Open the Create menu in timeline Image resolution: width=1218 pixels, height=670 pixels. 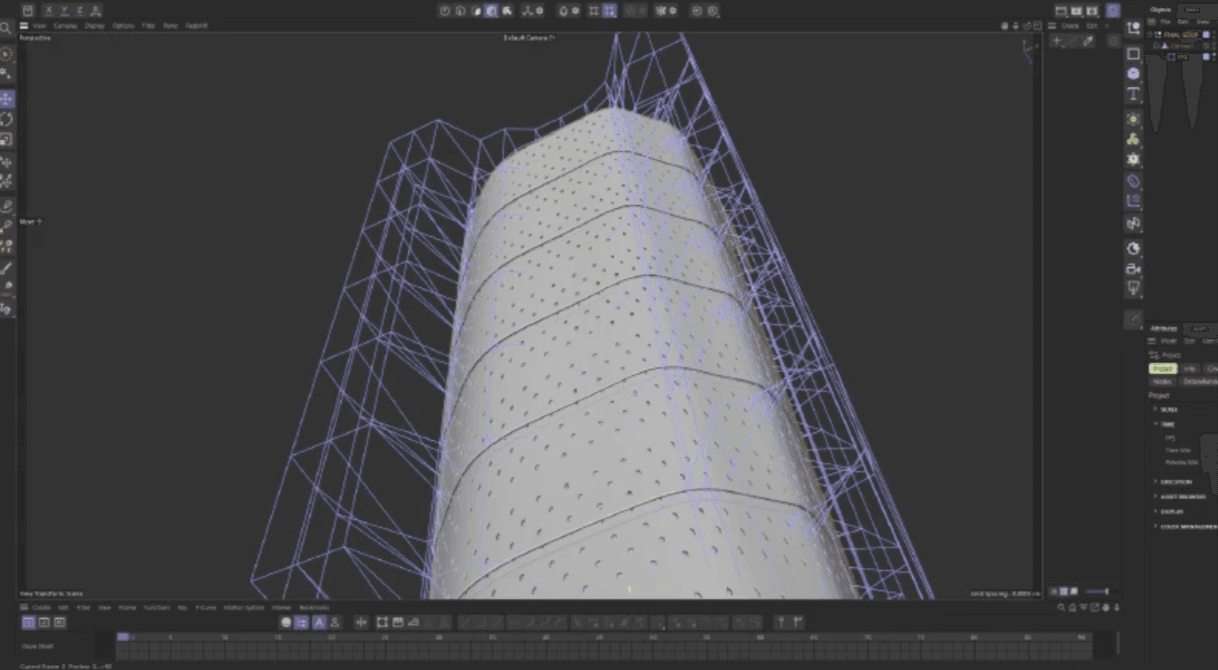(x=41, y=607)
